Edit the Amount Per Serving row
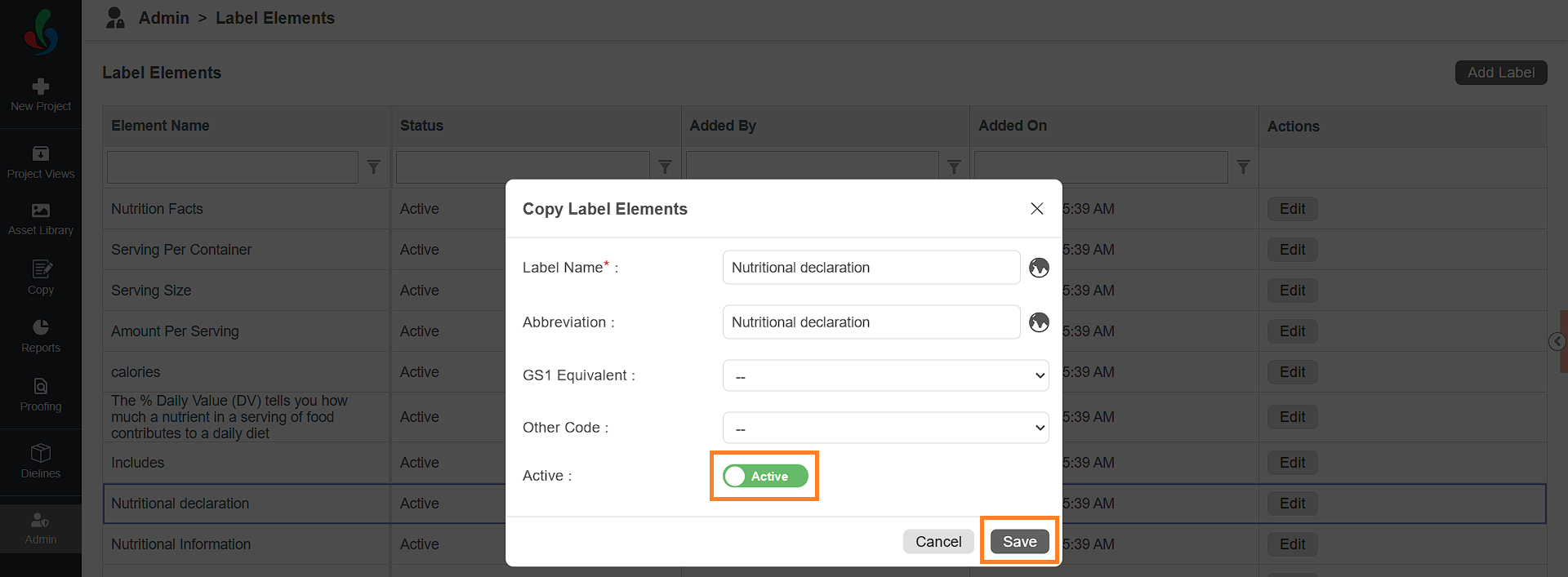This screenshot has height=577, width=1568. pyautogui.click(x=1292, y=331)
